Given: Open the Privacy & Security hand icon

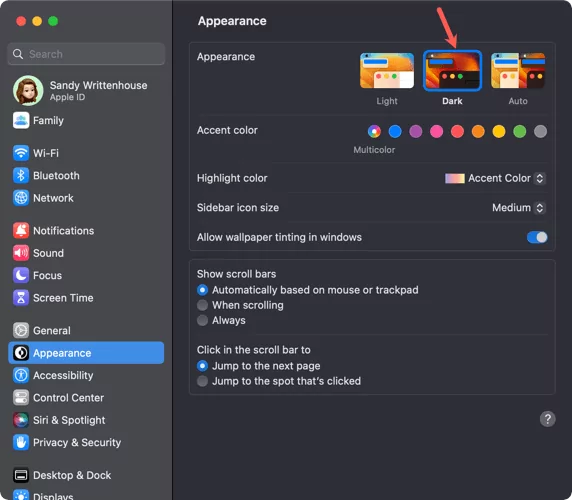Looking at the screenshot, I should pyautogui.click(x=21, y=442).
